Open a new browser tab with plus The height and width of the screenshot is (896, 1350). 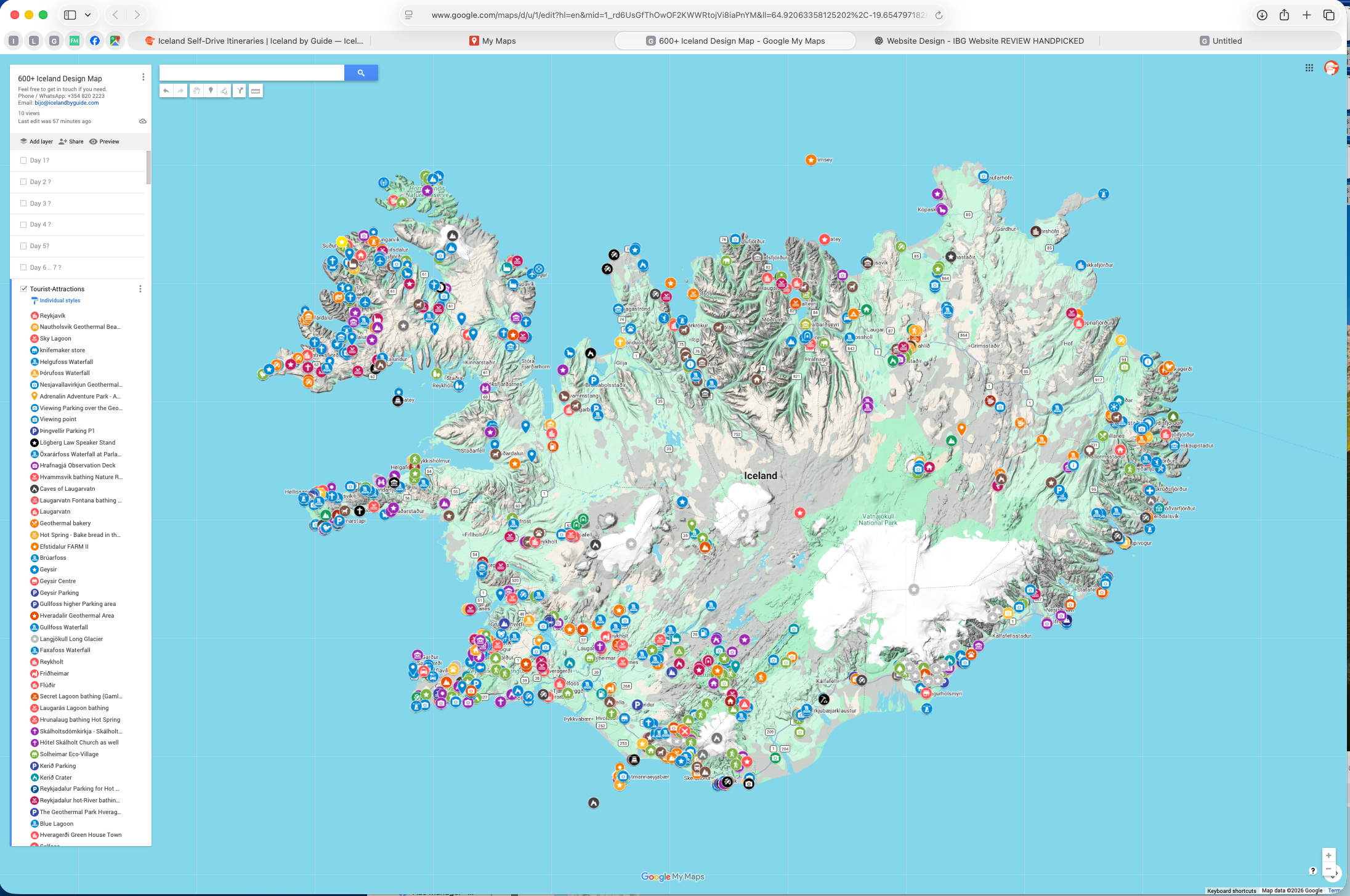tap(1306, 15)
